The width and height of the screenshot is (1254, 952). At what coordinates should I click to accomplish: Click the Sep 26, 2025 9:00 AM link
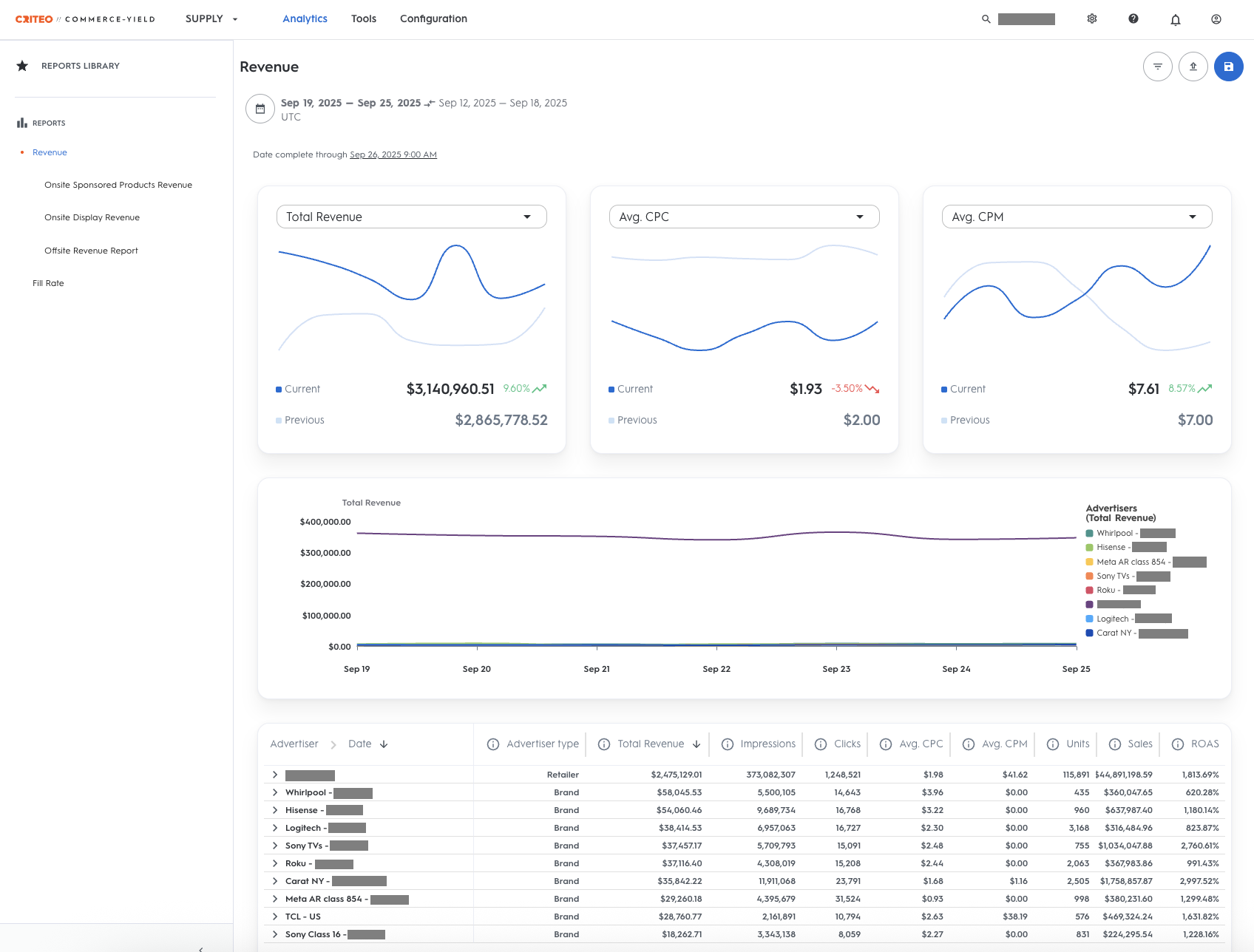pyautogui.click(x=393, y=154)
